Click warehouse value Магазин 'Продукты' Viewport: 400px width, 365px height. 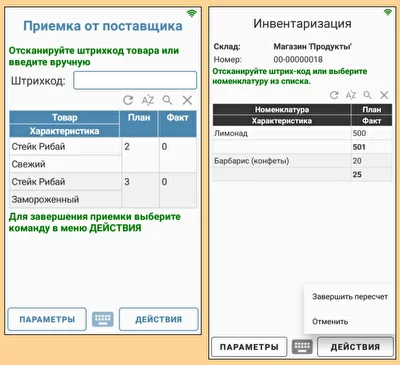(x=313, y=46)
